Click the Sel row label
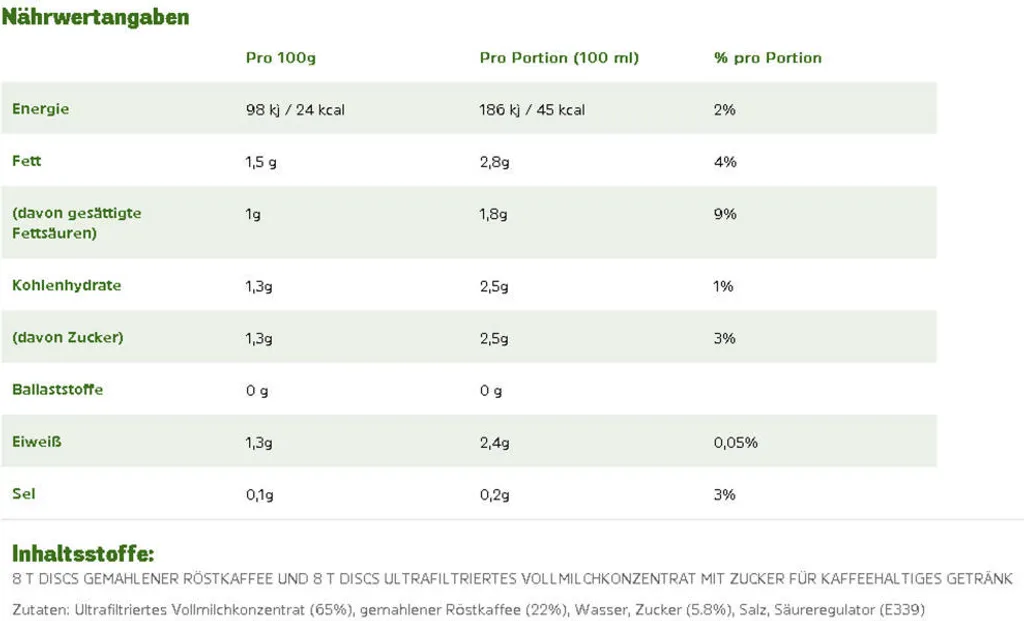This screenshot has width=1024, height=621. (x=24, y=494)
